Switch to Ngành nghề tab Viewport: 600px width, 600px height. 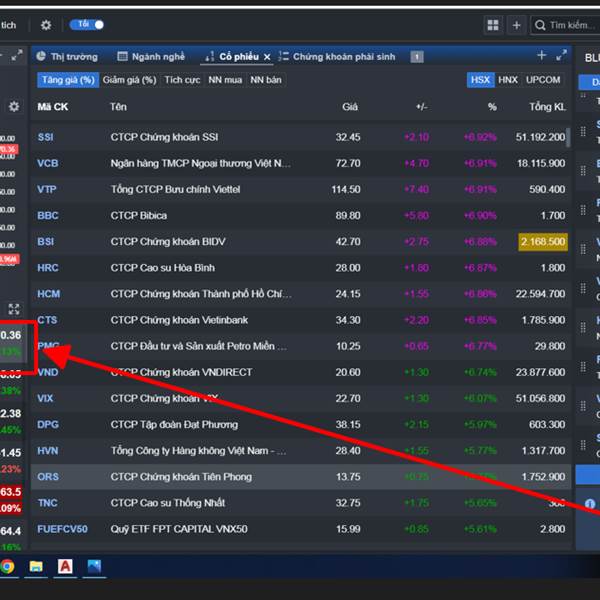click(x=151, y=57)
